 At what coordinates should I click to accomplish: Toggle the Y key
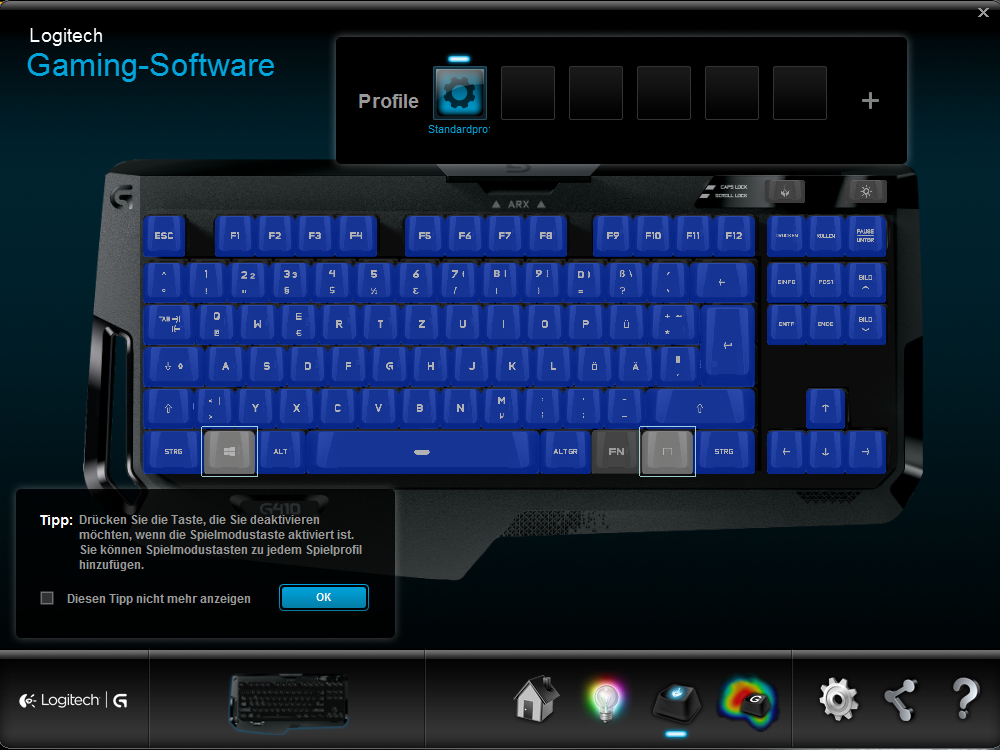(x=255, y=408)
